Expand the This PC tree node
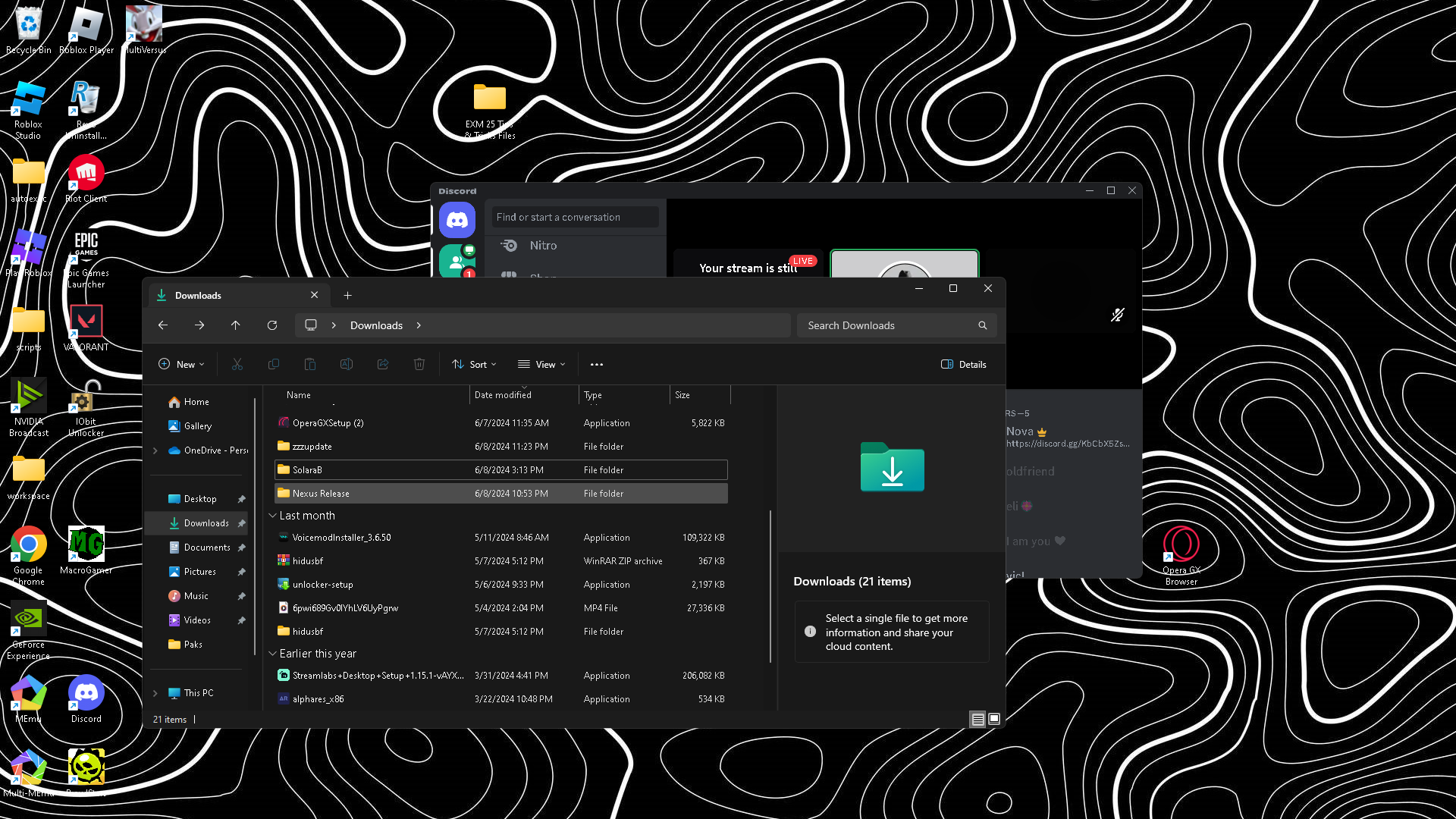 point(155,693)
